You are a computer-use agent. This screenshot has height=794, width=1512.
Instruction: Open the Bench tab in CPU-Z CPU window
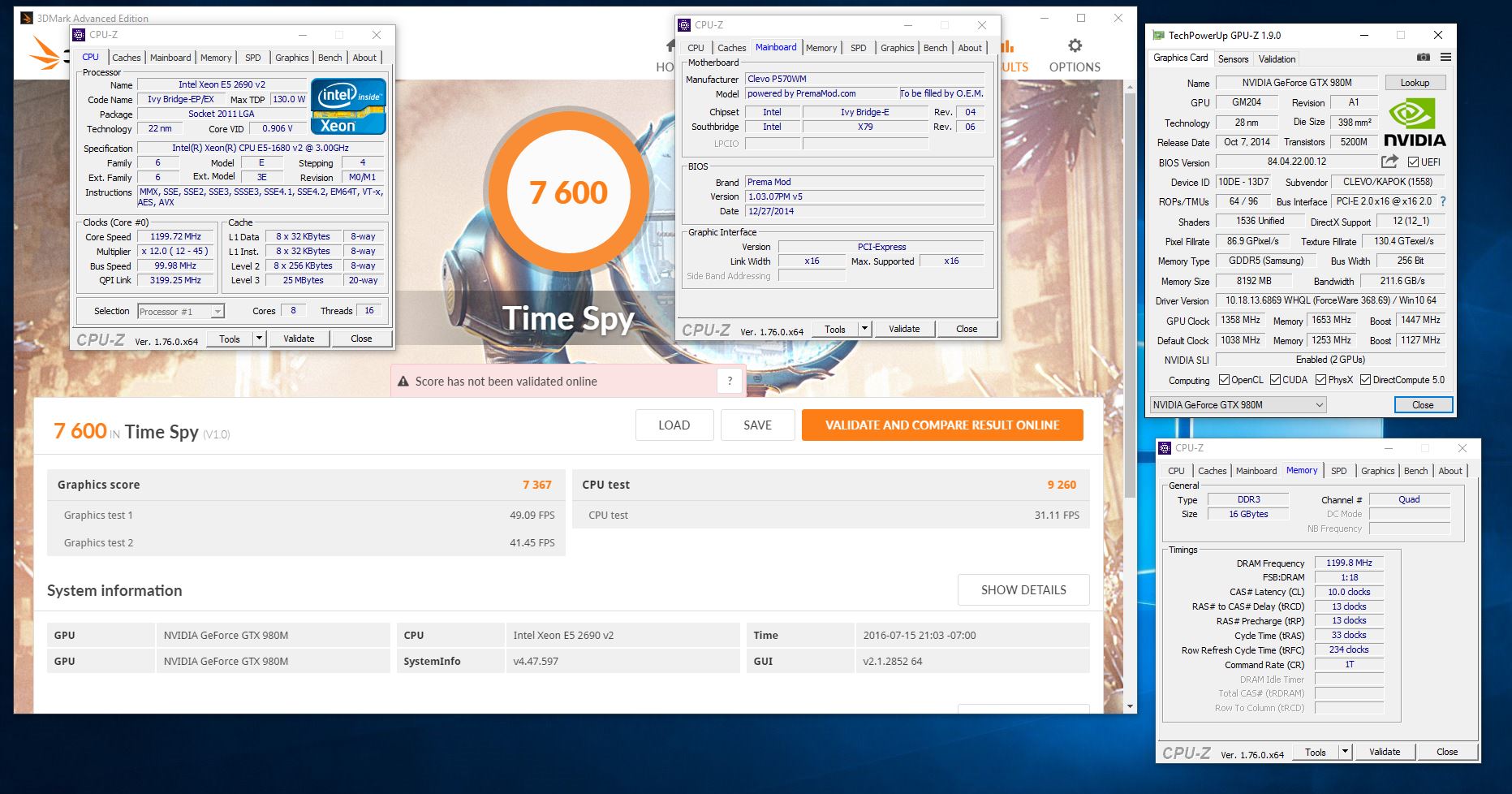tap(330, 58)
